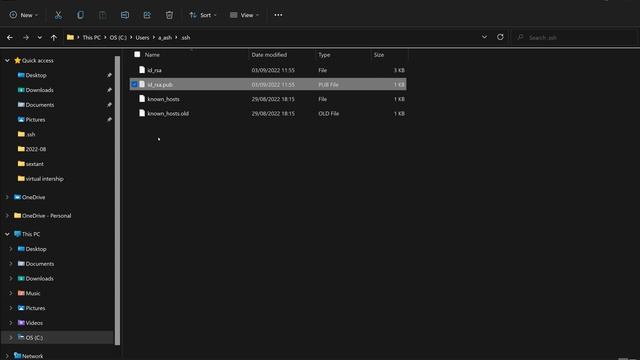Click the known_hosts file icon

(x=142, y=99)
